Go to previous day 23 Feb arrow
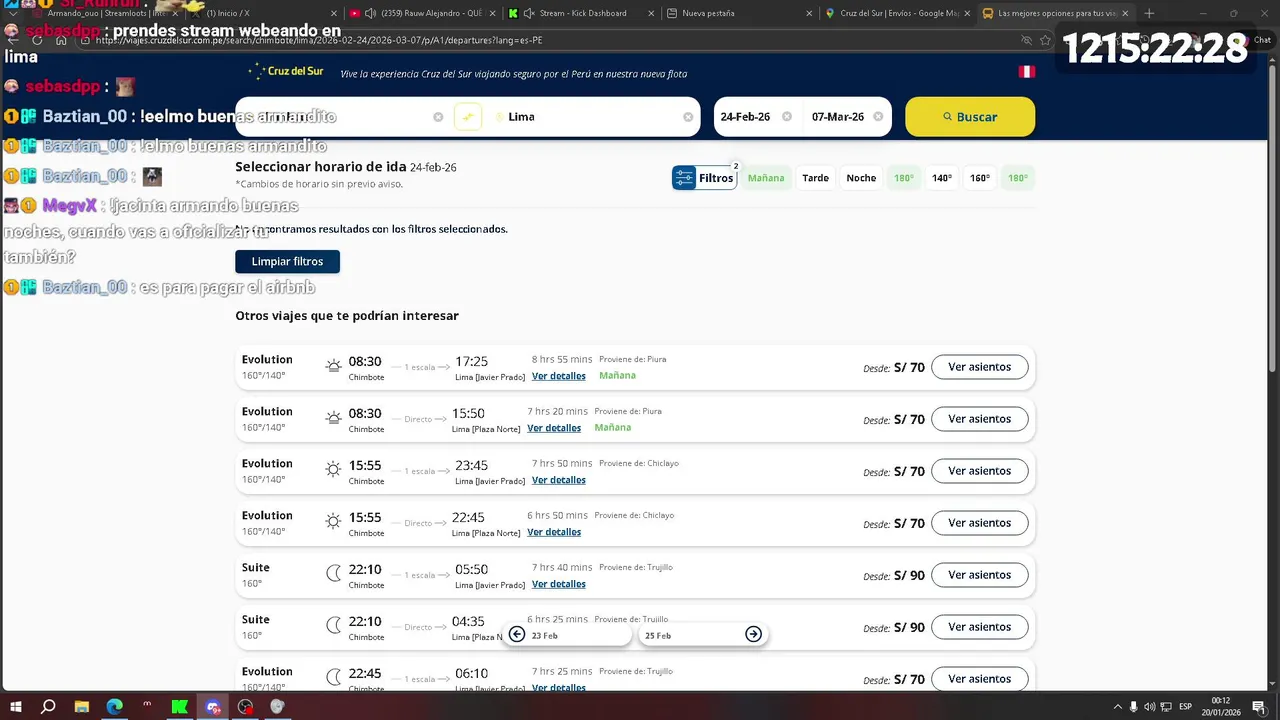Viewport: 1280px width, 720px height. click(x=517, y=634)
